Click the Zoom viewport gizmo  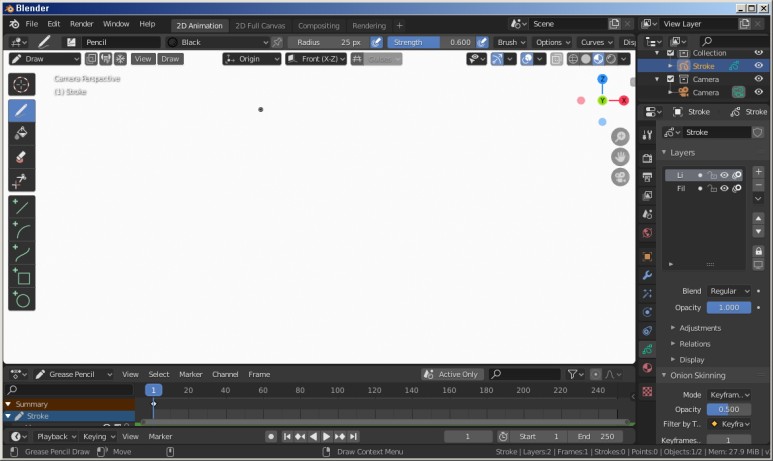[x=620, y=137]
